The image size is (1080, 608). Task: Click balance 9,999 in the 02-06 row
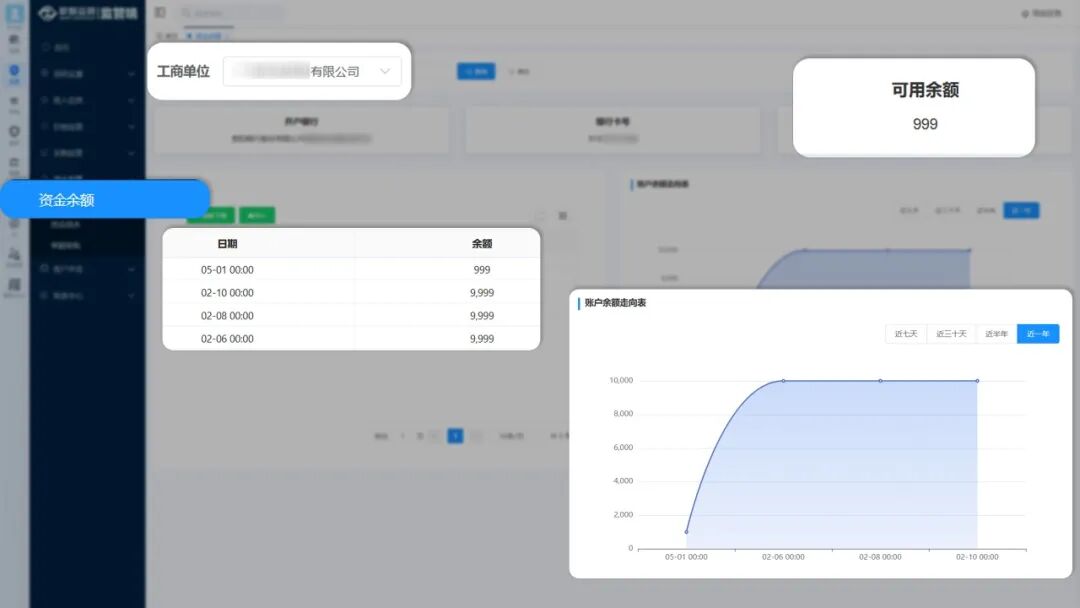(x=481, y=339)
